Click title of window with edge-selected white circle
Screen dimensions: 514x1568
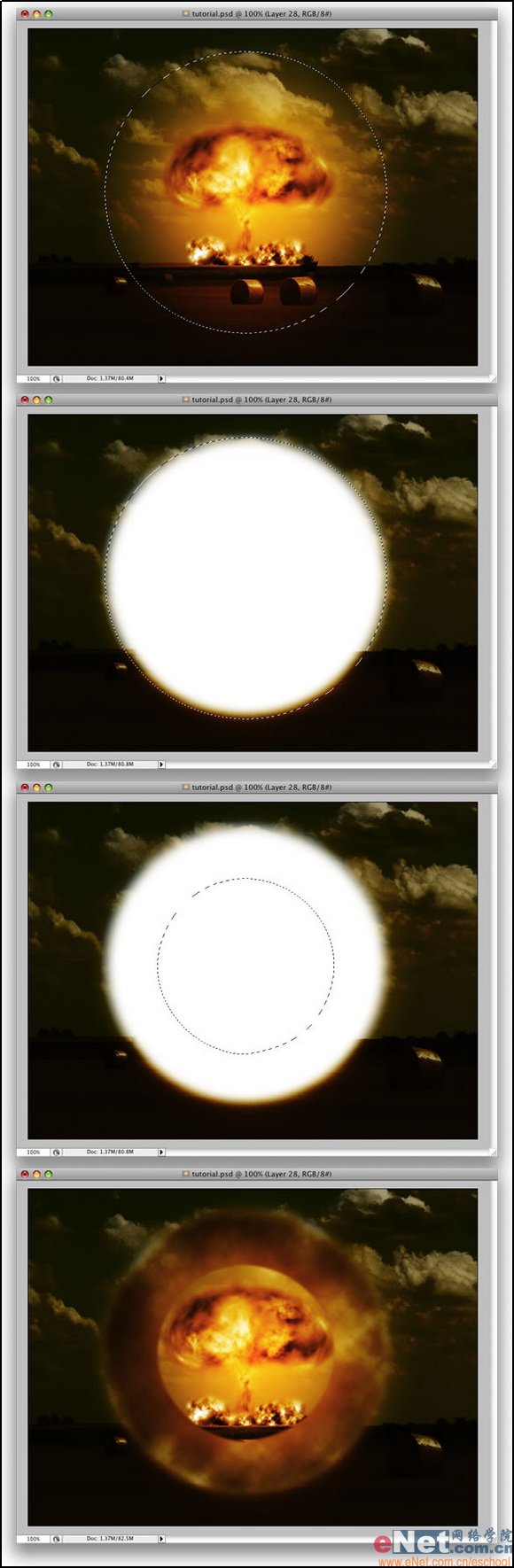point(261,400)
